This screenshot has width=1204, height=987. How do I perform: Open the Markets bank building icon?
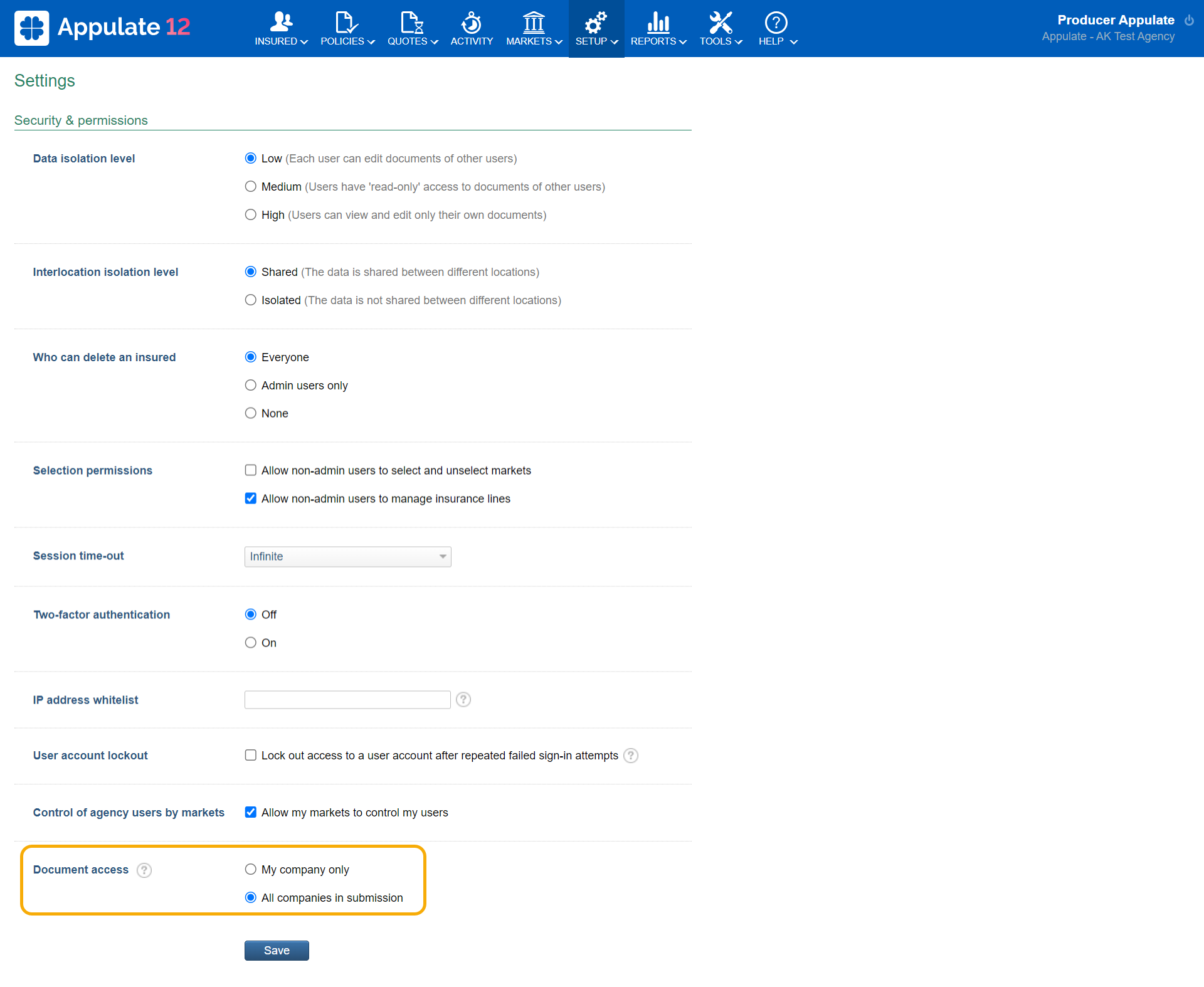(x=534, y=23)
